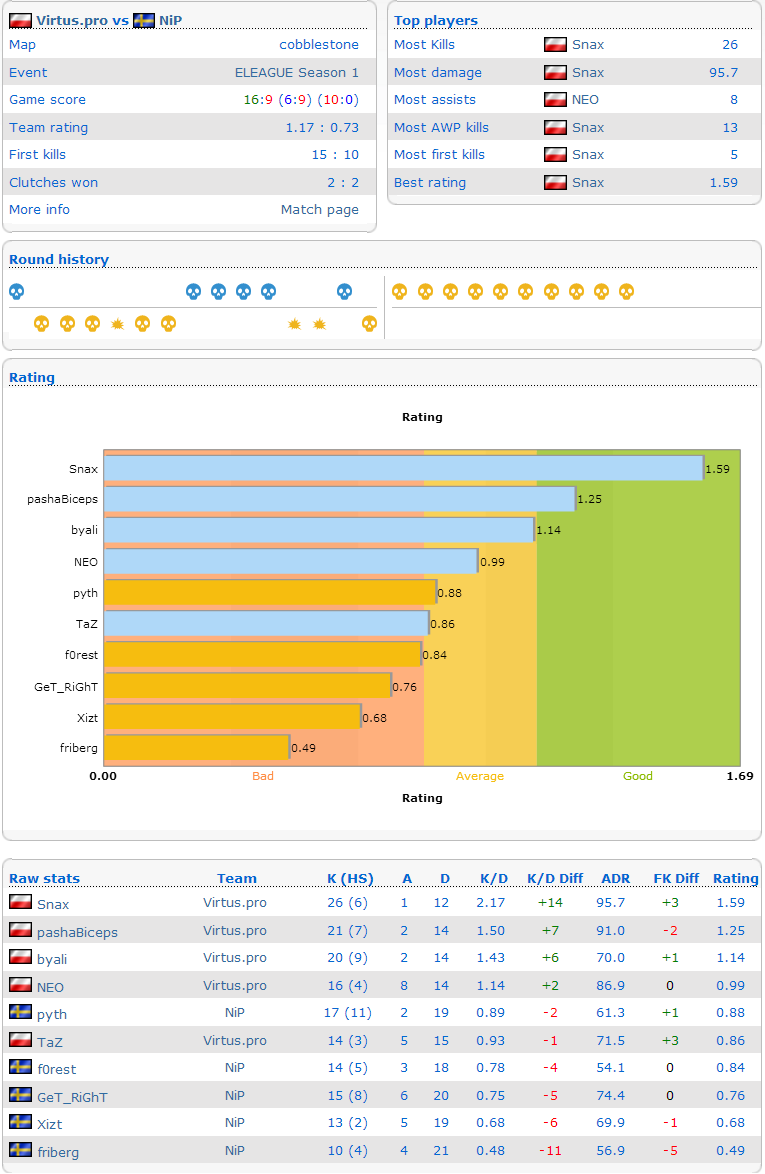Image resolution: width=765 pixels, height=1174 pixels.
Task: Click round 8 blue skull icon
Action: (193, 291)
